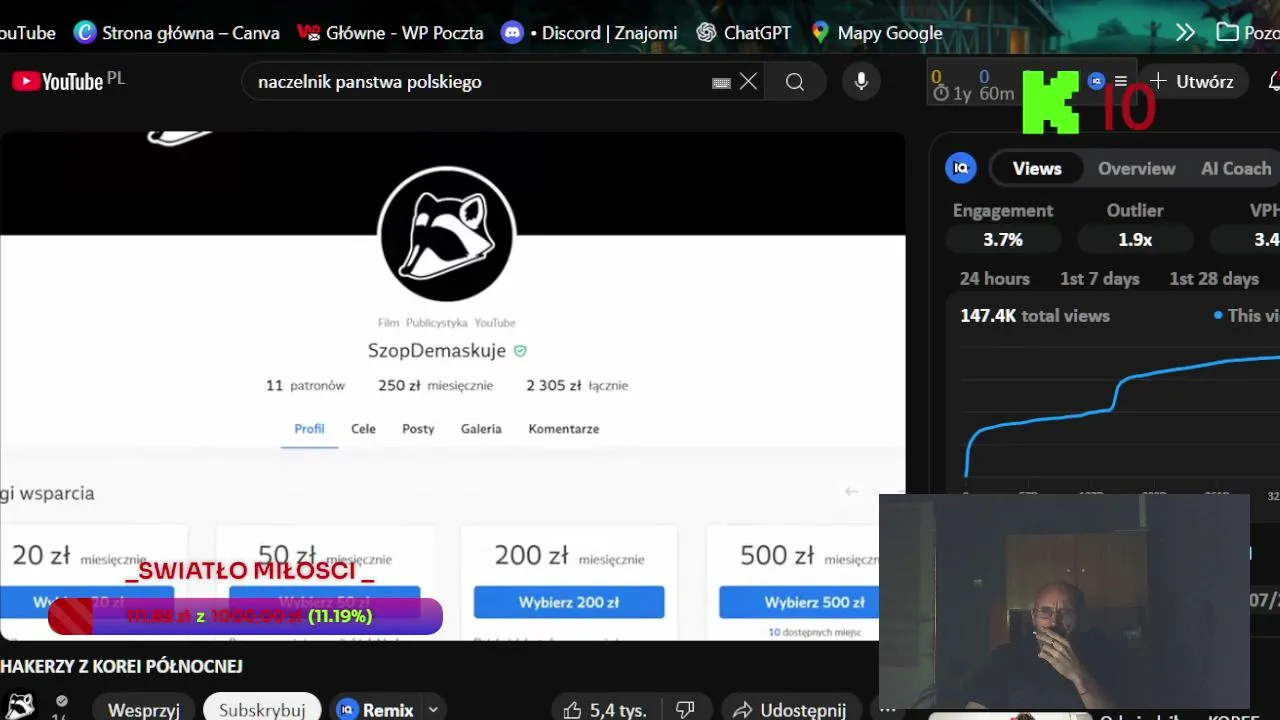Open more video actions (three dots)
The width and height of the screenshot is (1280, 720).
click(887, 710)
